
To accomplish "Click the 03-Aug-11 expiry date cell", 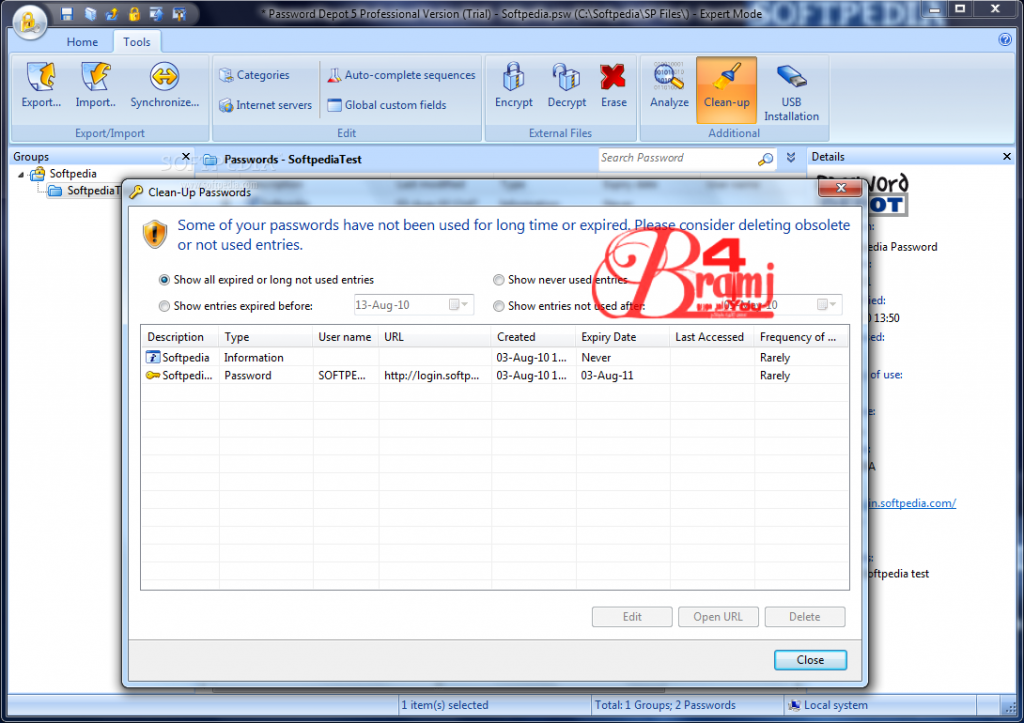I will click(x=607, y=376).
